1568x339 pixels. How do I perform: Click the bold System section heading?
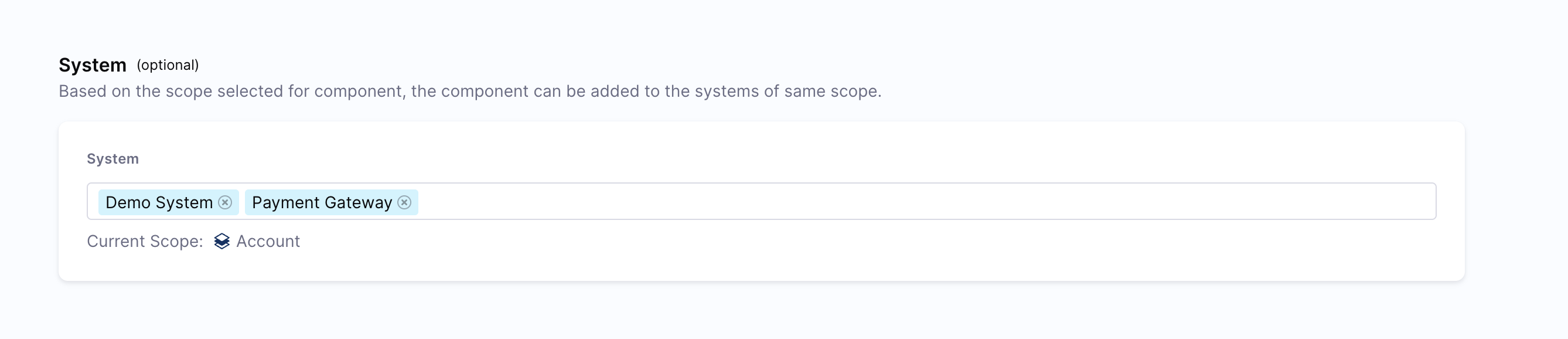[x=93, y=65]
